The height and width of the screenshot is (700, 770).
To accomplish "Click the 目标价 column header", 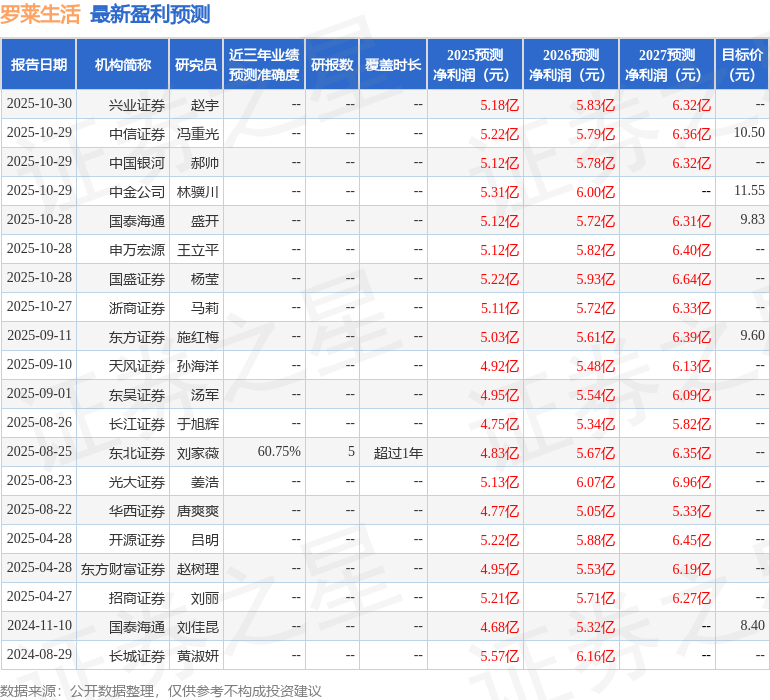I will coord(742,65).
